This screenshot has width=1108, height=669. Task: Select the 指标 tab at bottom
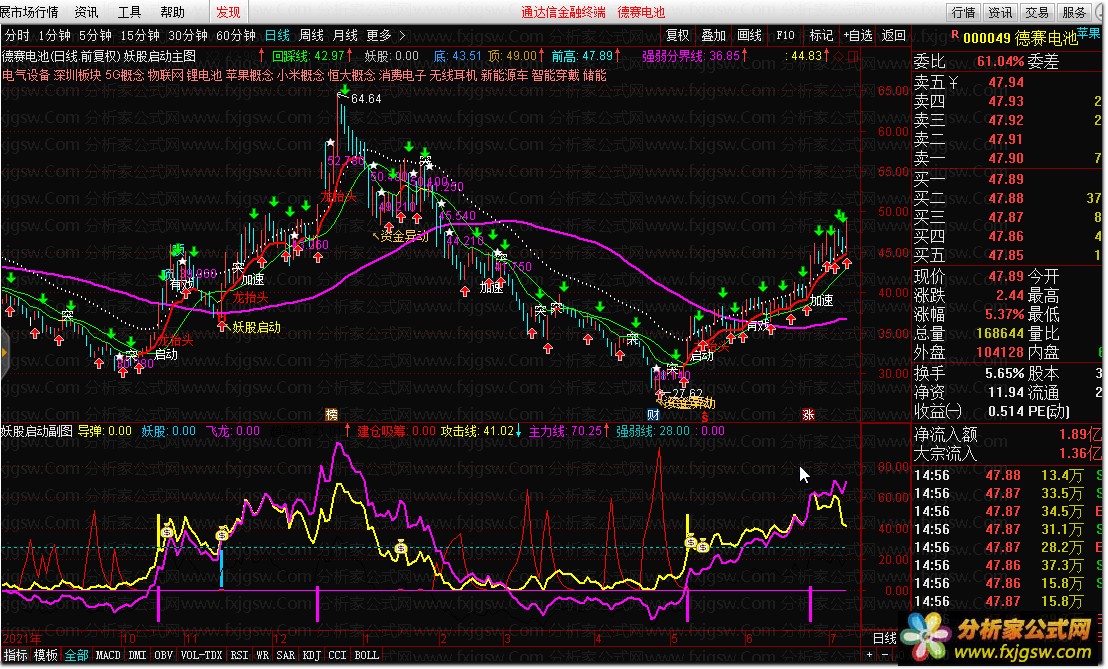[x=16, y=656]
